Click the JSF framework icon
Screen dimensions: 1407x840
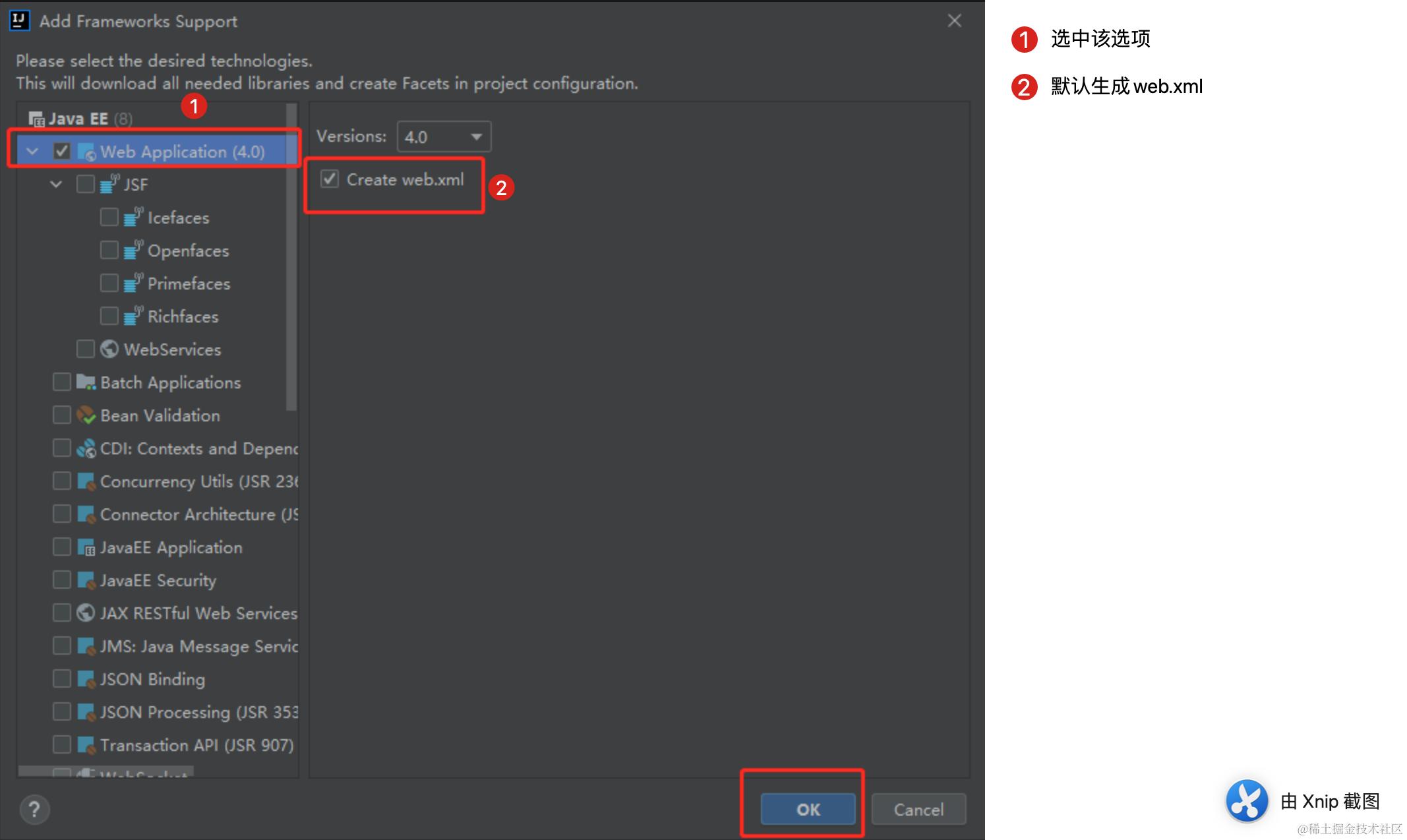109,184
